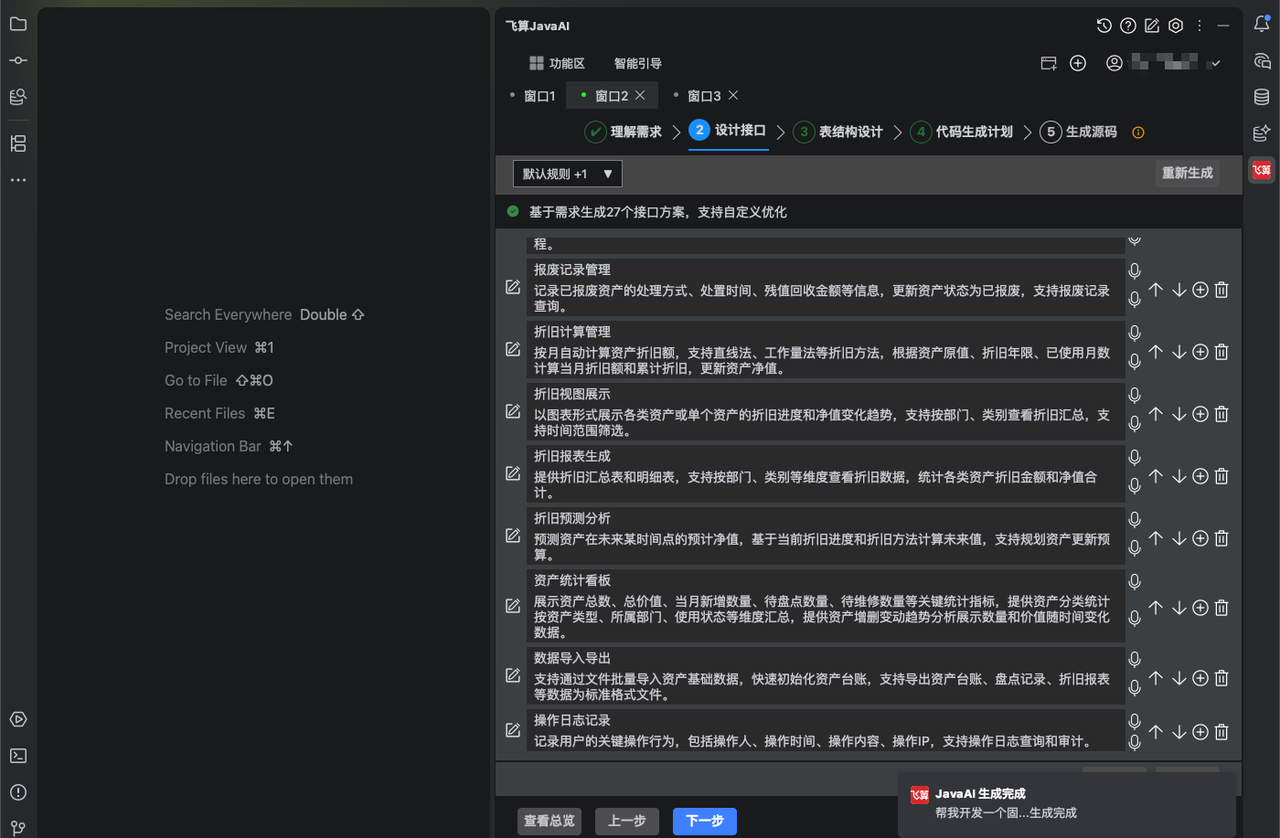Open the Database tool window in right sidebar
Viewport: 1280px width, 838px height.
tap(1262, 97)
